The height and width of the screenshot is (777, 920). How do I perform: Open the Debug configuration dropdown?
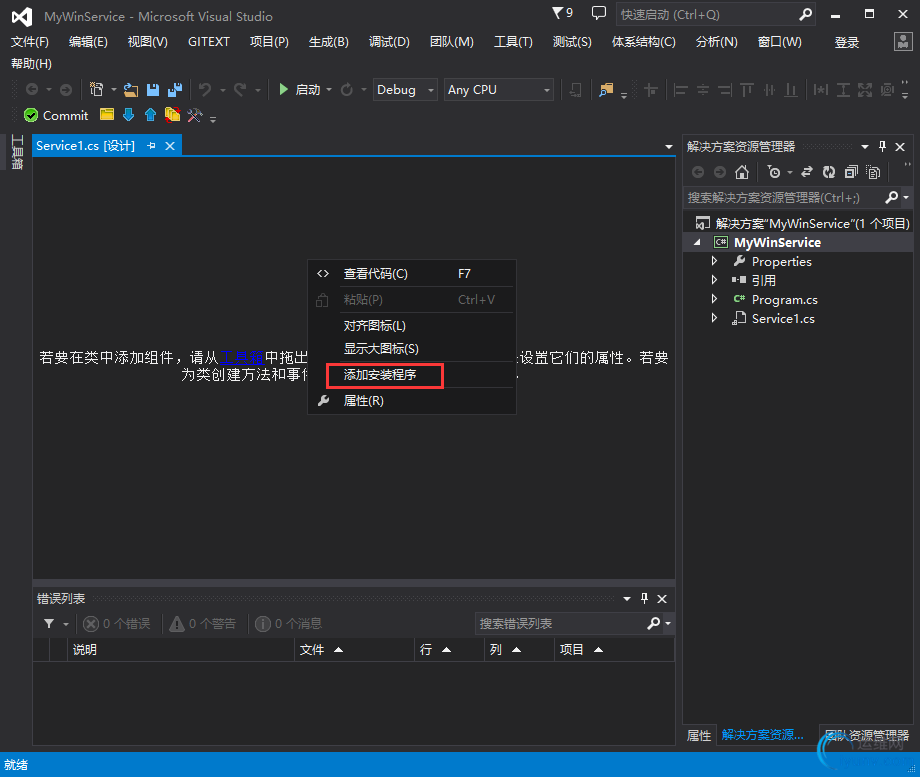(x=405, y=90)
